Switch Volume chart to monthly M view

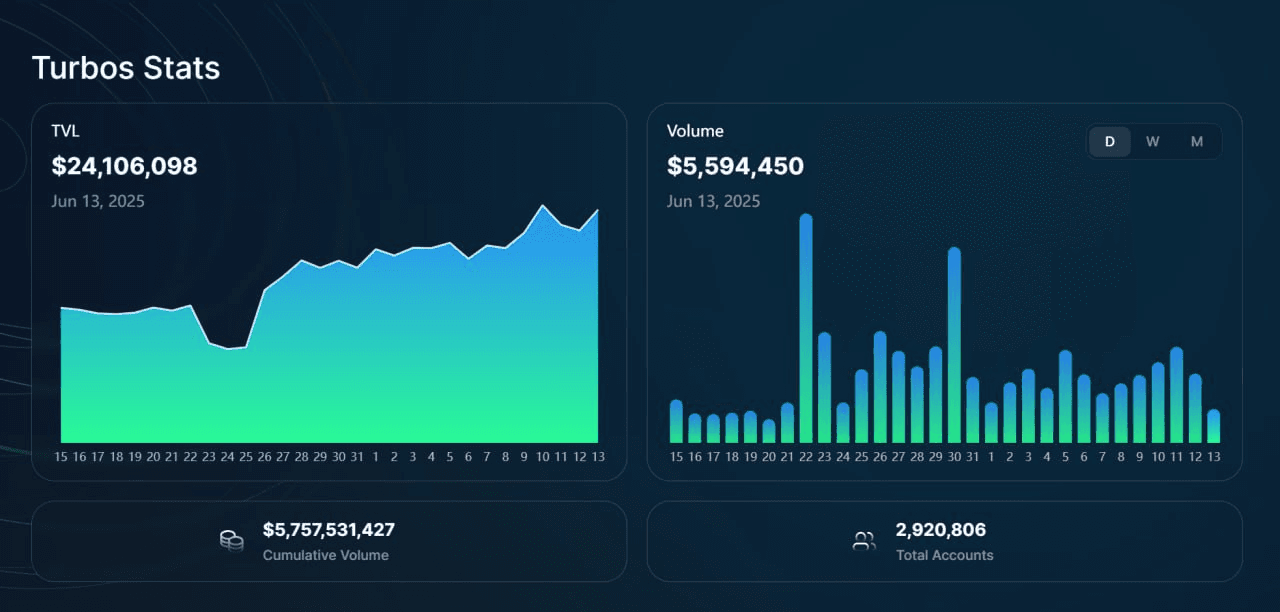point(1197,142)
